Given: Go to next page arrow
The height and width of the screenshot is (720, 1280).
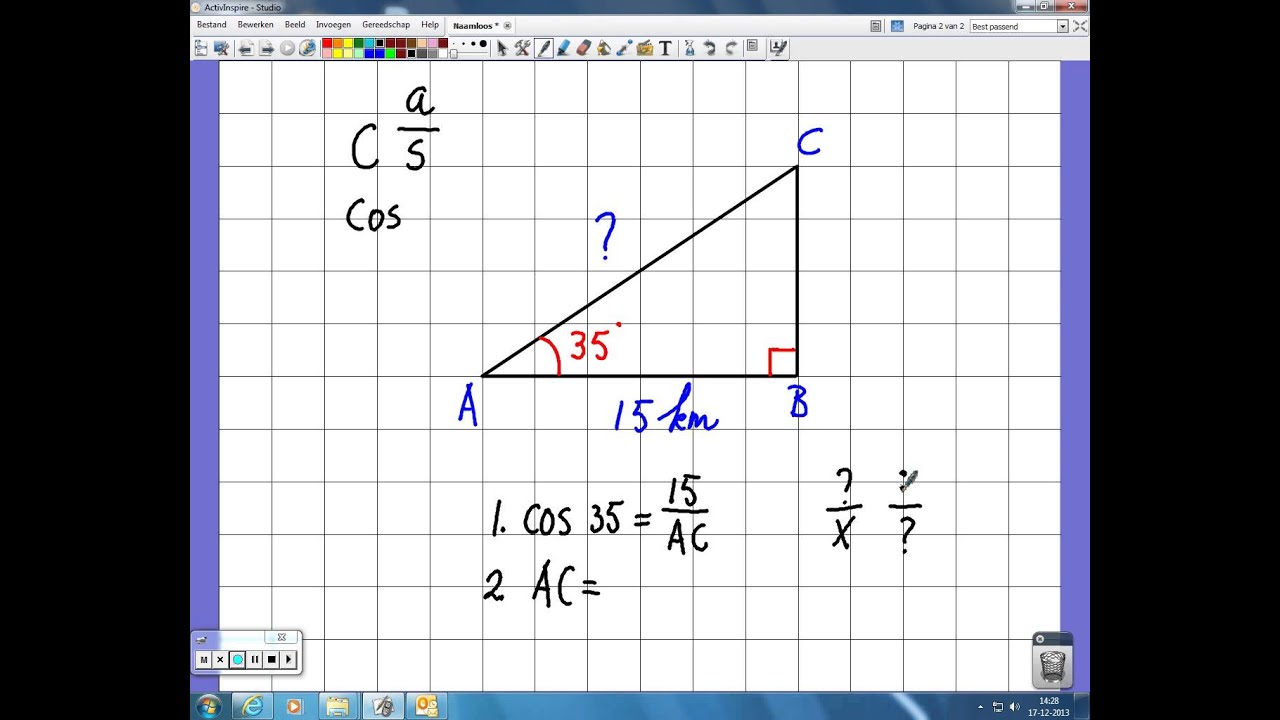Looking at the screenshot, I should (265, 47).
